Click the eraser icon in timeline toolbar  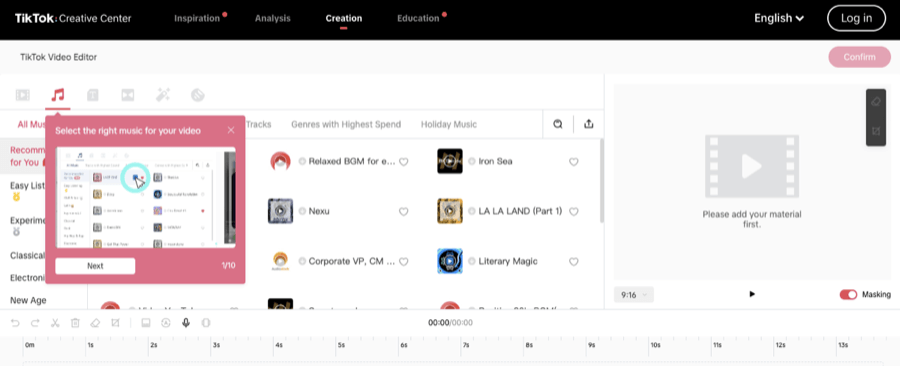[x=95, y=323]
